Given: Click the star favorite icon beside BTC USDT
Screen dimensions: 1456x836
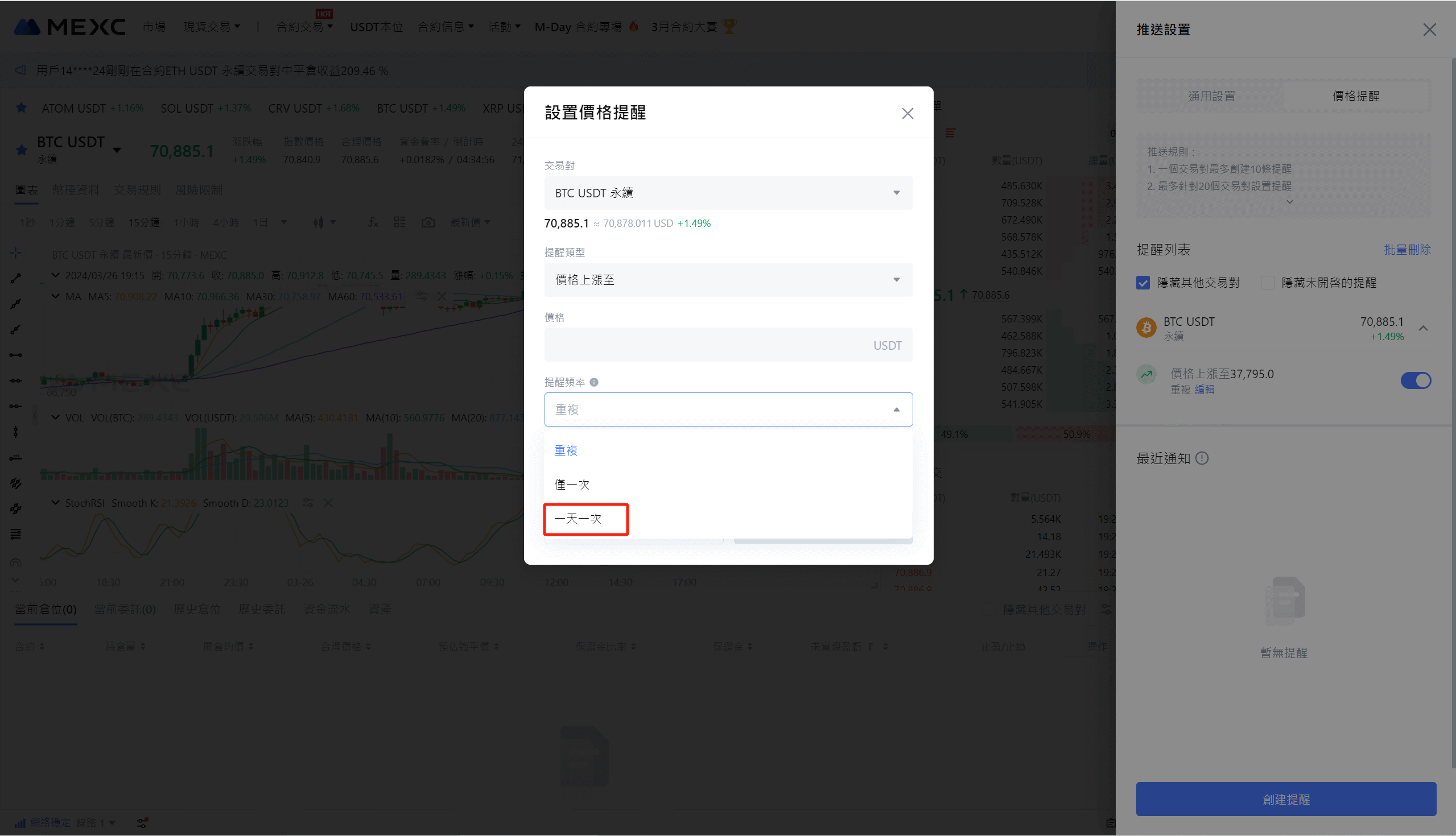Looking at the screenshot, I should pyautogui.click(x=22, y=150).
